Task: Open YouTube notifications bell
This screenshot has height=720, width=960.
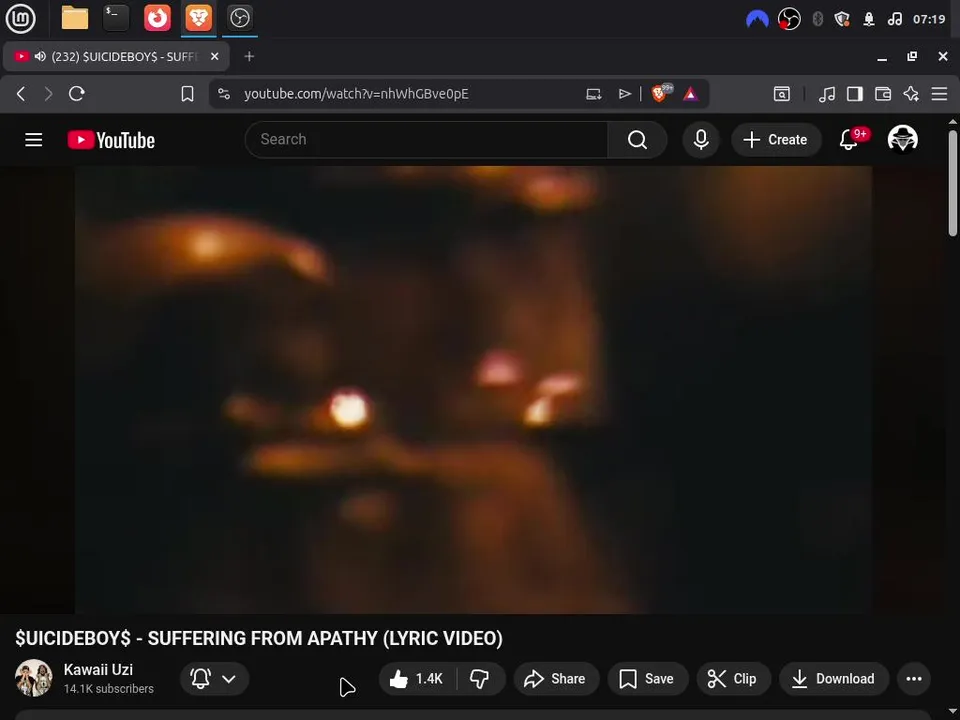Action: pyautogui.click(x=850, y=140)
